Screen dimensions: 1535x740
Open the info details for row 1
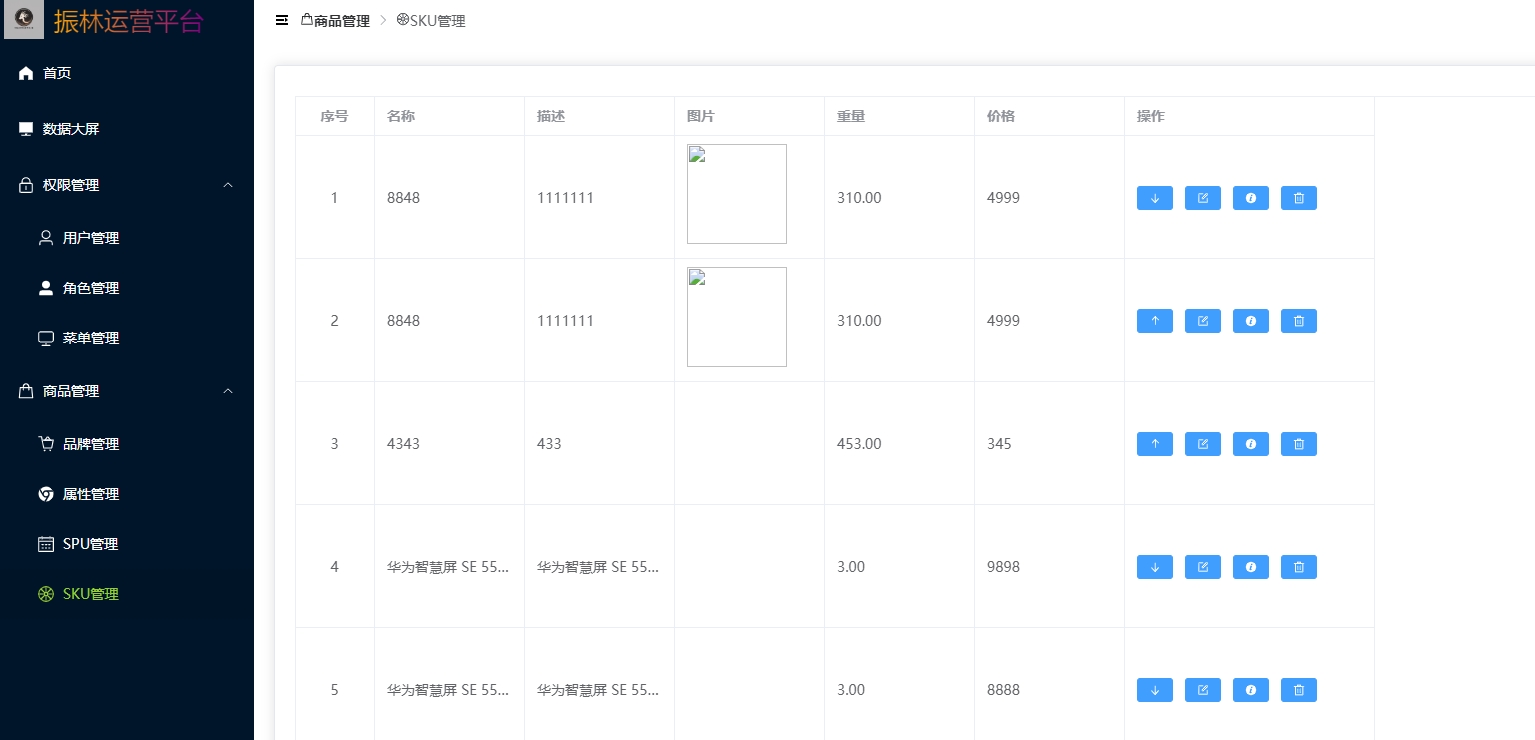[1250, 198]
